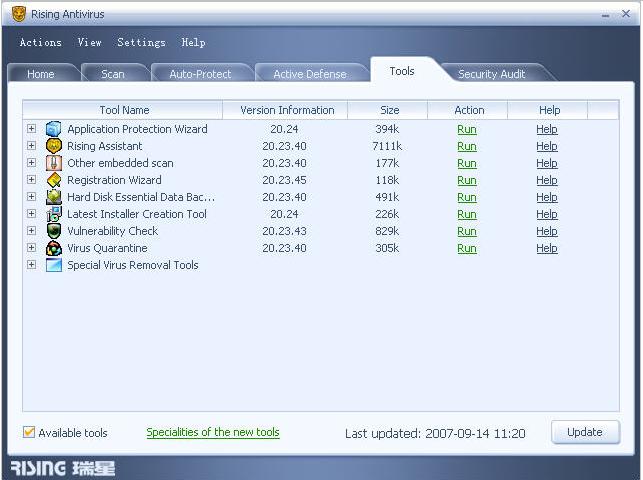Screen dimensions: 643x480
Task: Expand the Virus Quarantine row
Action: (31, 248)
